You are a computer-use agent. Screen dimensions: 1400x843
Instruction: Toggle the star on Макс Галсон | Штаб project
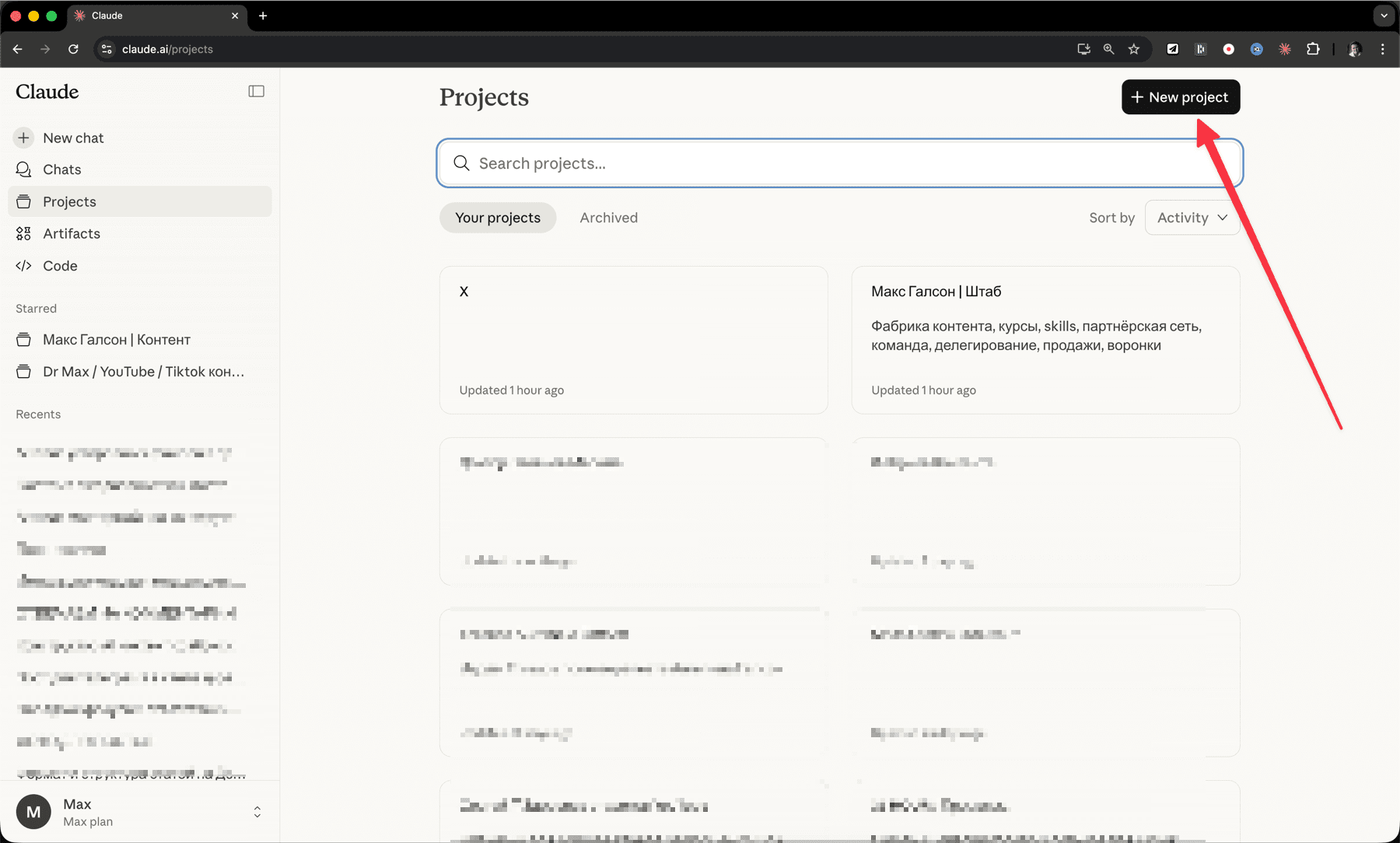(x=1213, y=292)
